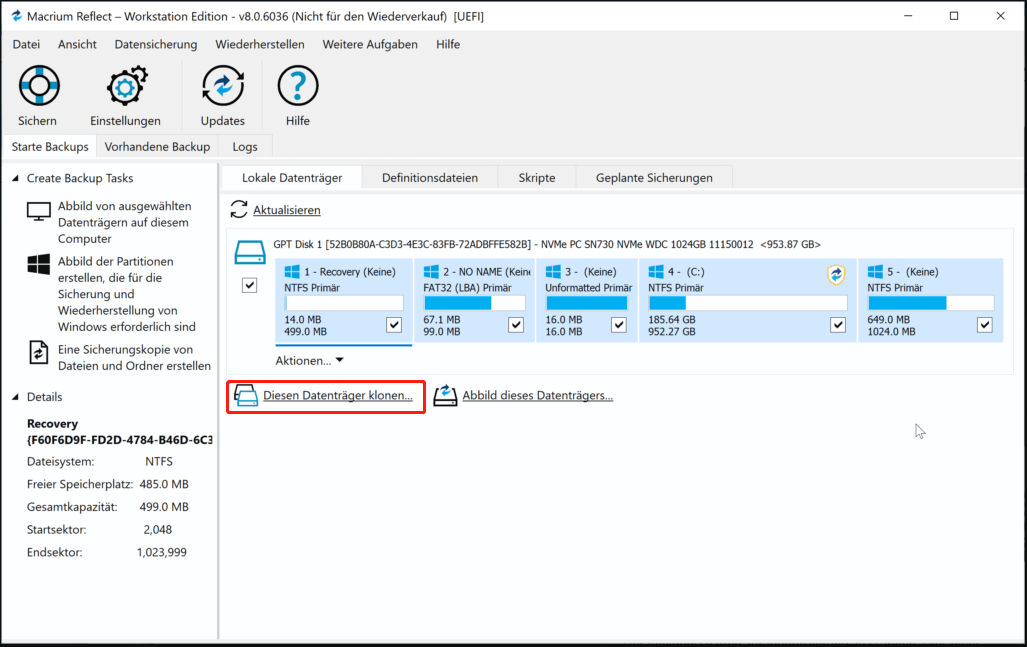The image size is (1027, 647).
Task: Click the Windows icon of partition 5
Action: [x=875, y=271]
